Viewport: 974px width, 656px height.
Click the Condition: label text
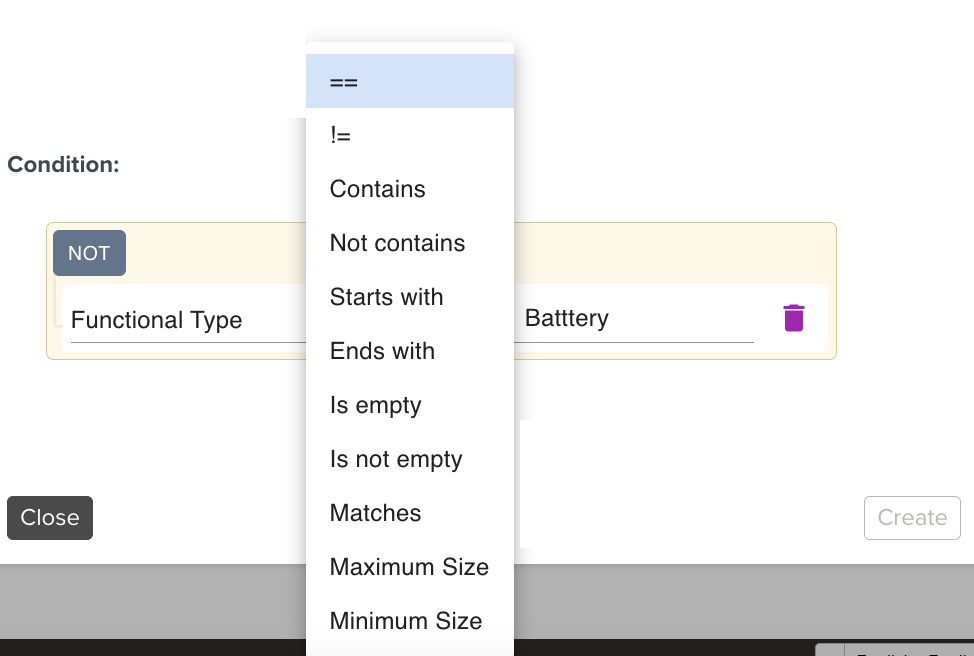click(63, 164)
